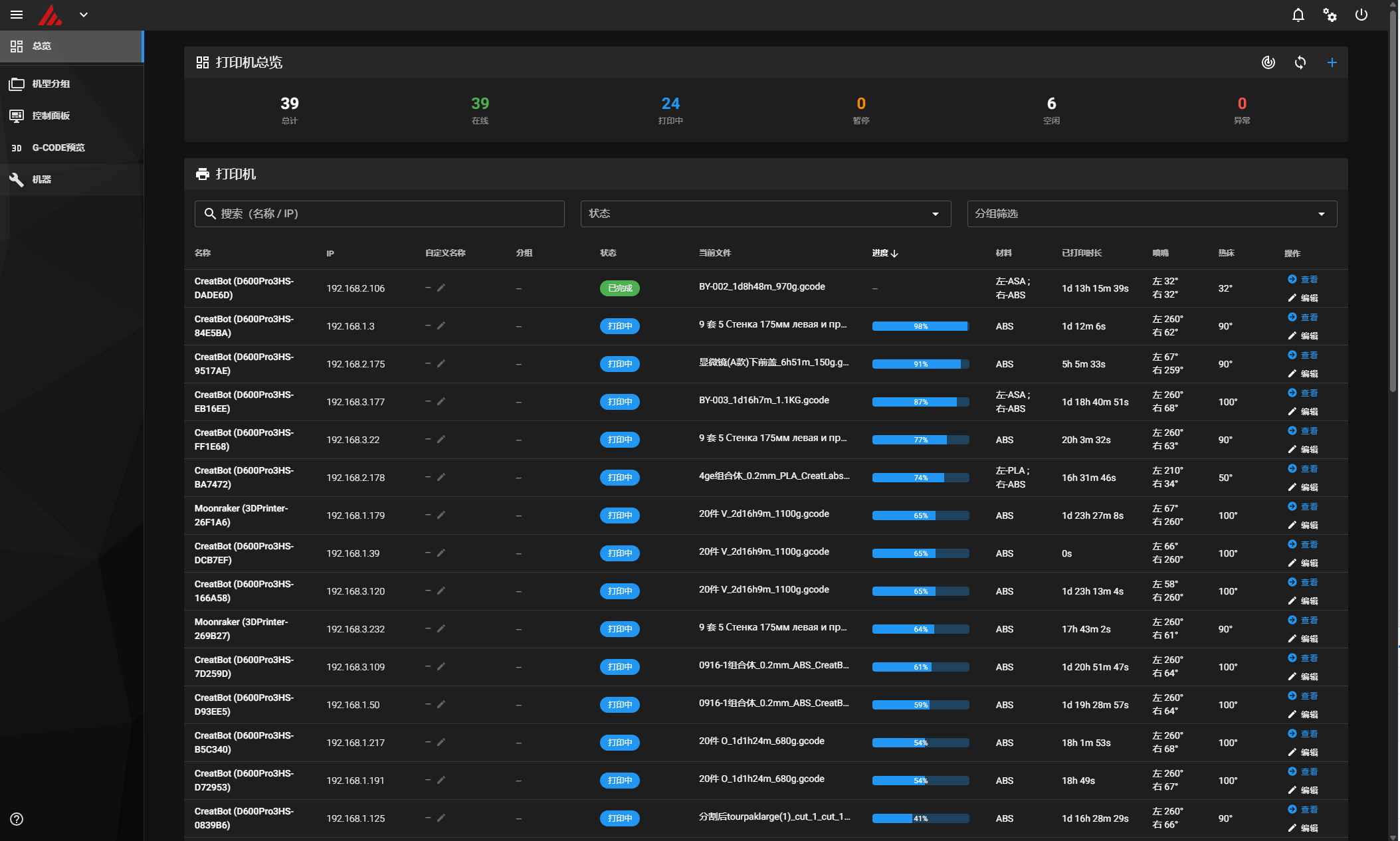Open 控制面板 sidebar item
Image resolution: width=1400 pixels, height=841 pixels.
point(71,116)
